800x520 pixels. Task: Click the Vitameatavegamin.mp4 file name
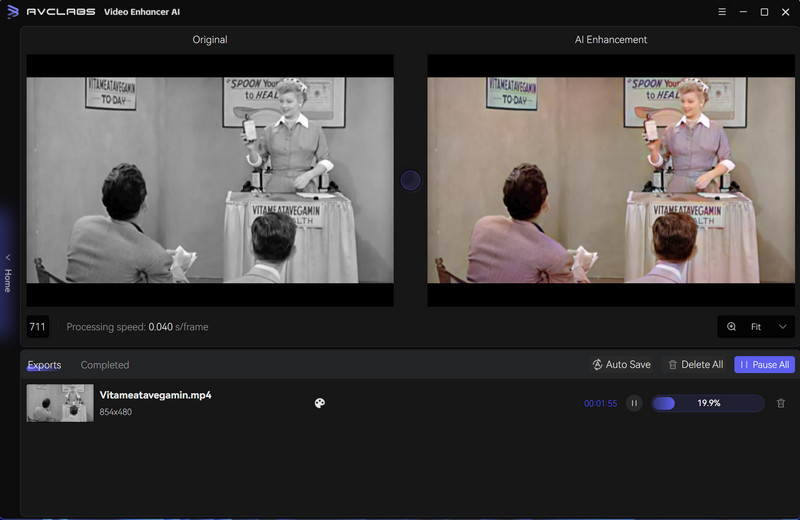[x=155, y=395]
